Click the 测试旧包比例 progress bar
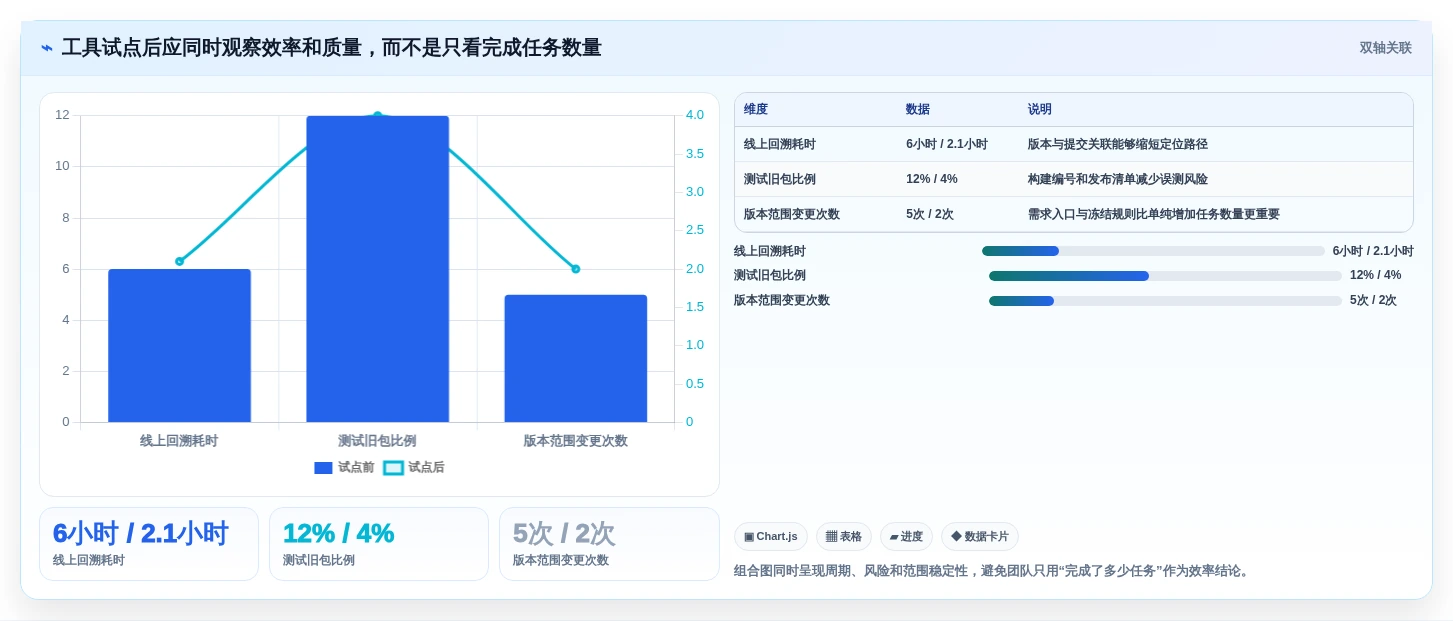The height and width of the screenshot is (621, 1453). [1165, 276]
